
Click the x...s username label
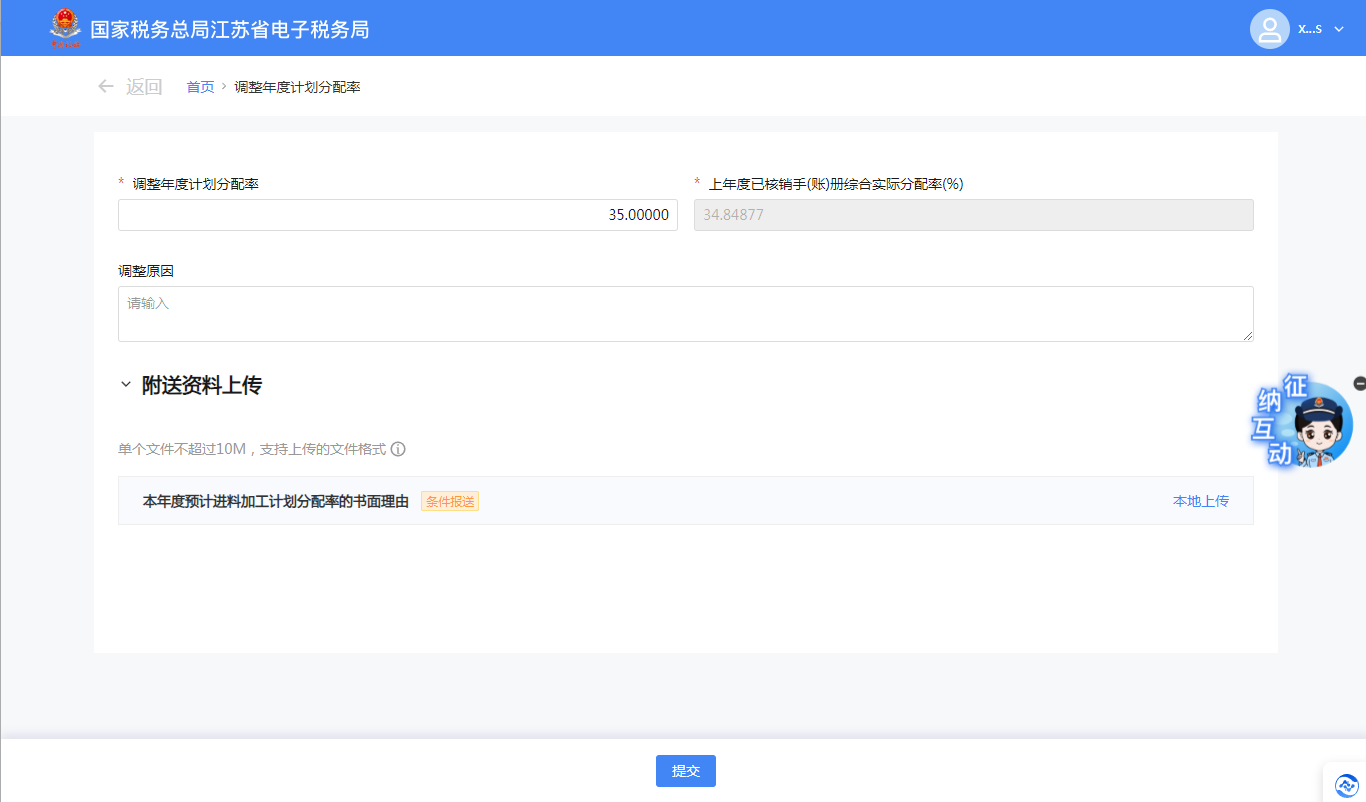click(1309, 29)
